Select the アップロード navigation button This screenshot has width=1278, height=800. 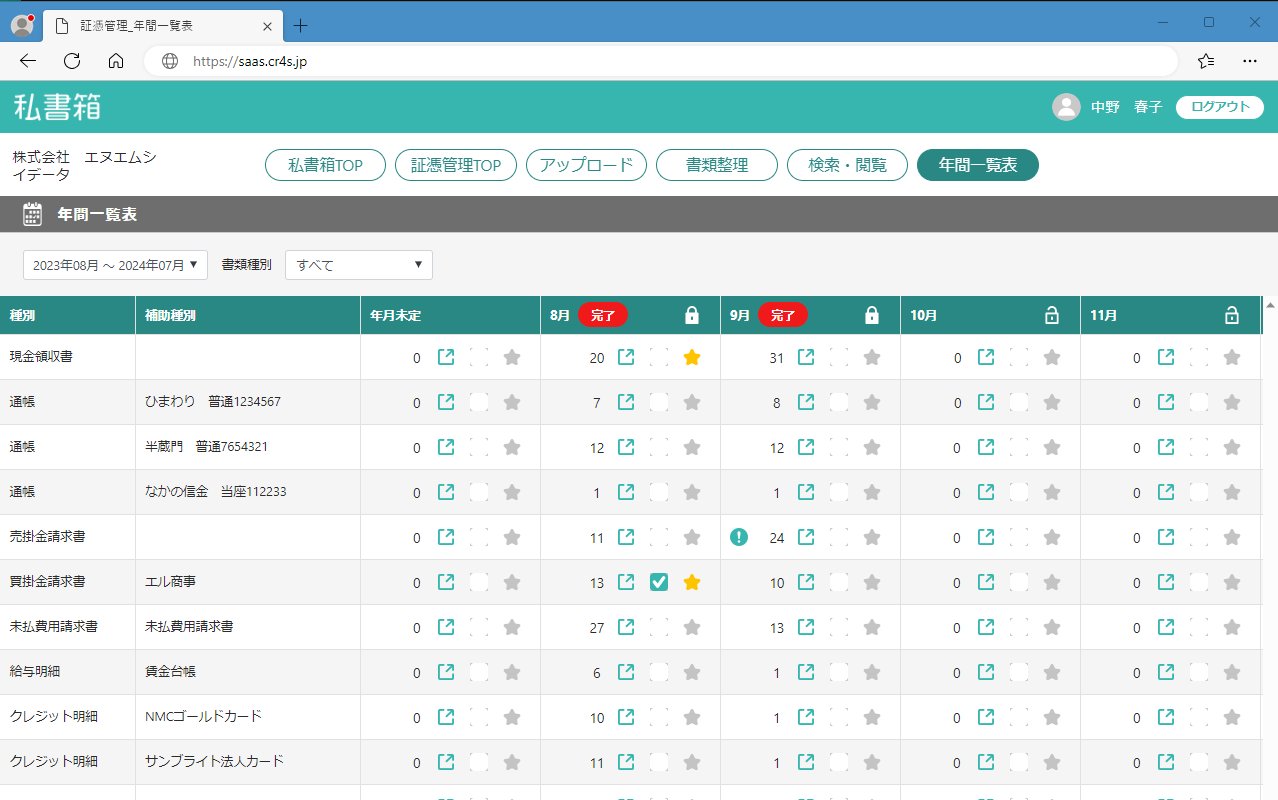(586, 165)
